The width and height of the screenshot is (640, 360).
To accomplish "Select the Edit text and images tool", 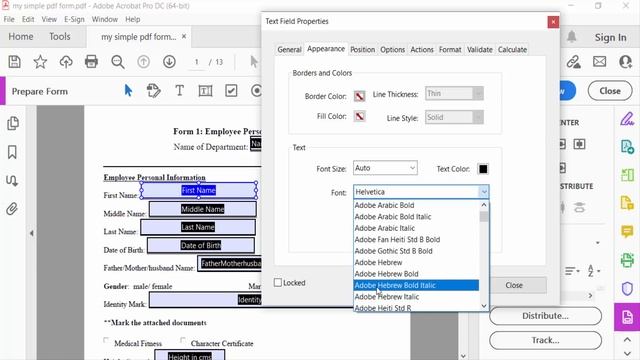I will 153,91.
